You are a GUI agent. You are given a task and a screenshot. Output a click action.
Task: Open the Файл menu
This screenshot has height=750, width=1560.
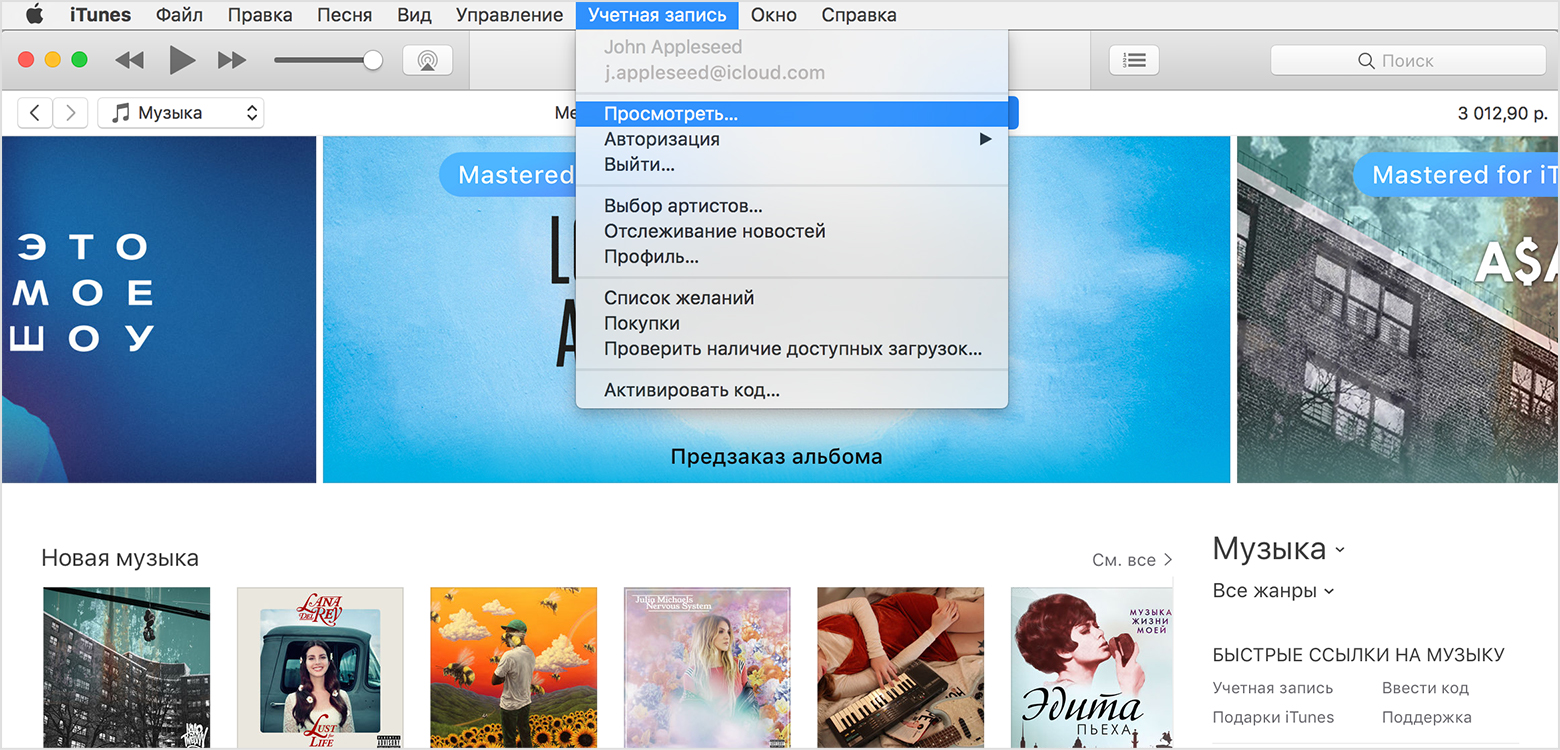click(179, 15)
